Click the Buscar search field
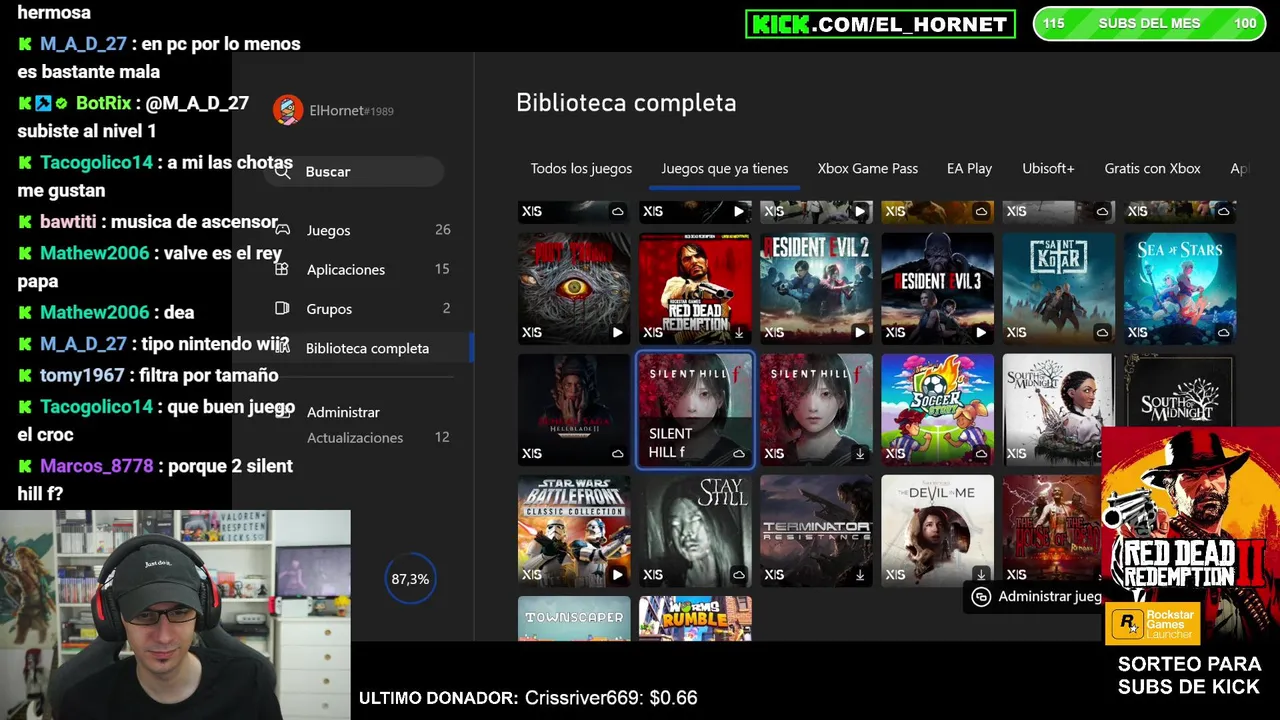The image size is (1280, 720). click(x=355, y=172)
